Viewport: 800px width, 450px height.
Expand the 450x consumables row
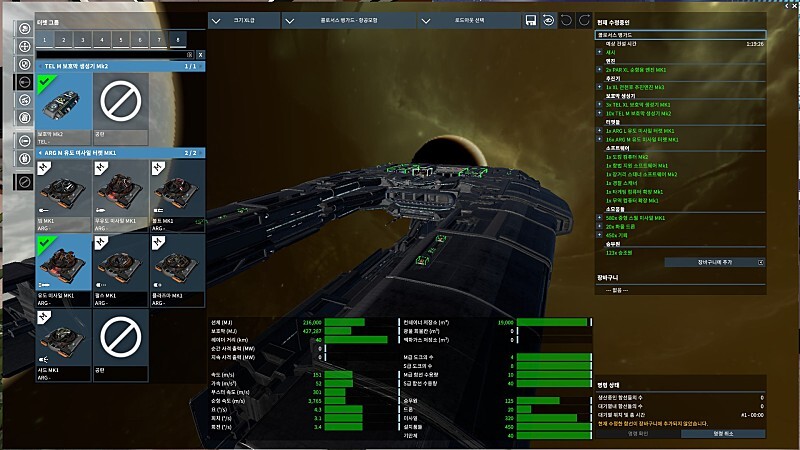[x=599, y=235]
